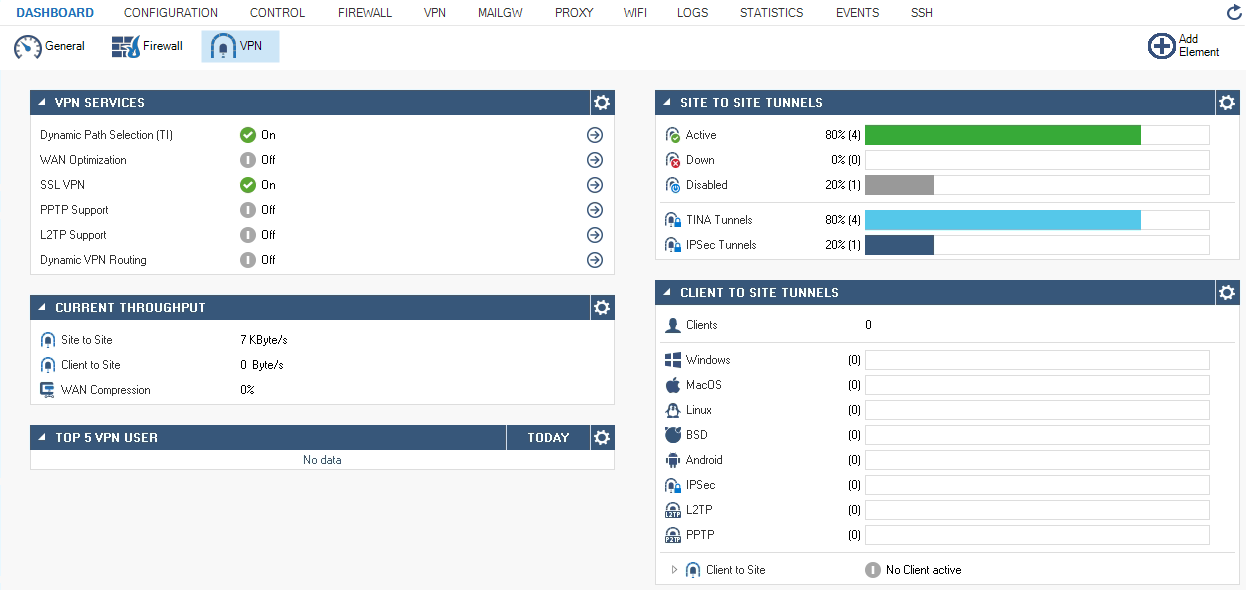Click the Clients person icon
Image resolution: width=1246 pixels, height=590 pixels.
point(673,325)
